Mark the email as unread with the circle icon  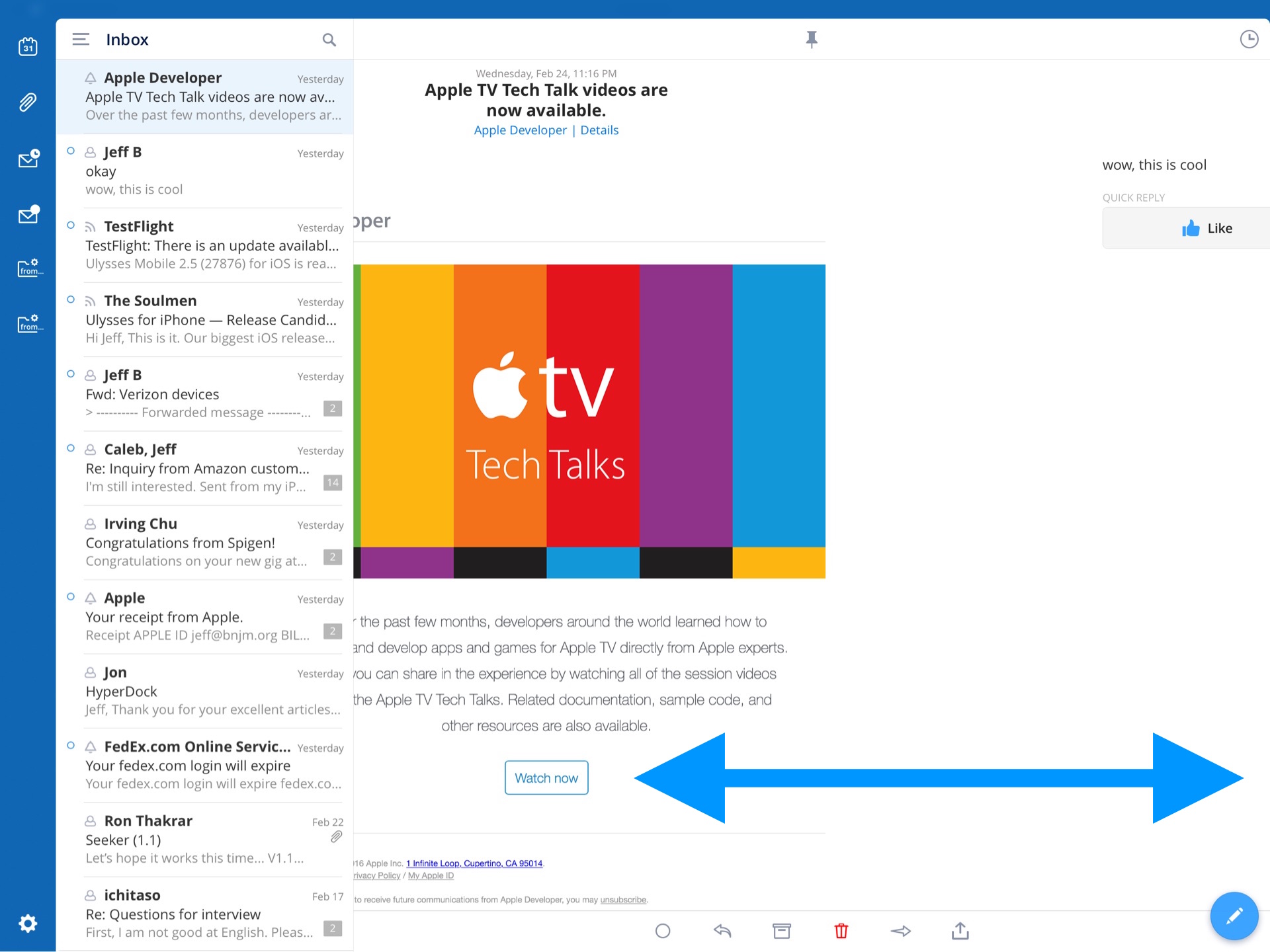pyautogui.click(x=663, y=930)
